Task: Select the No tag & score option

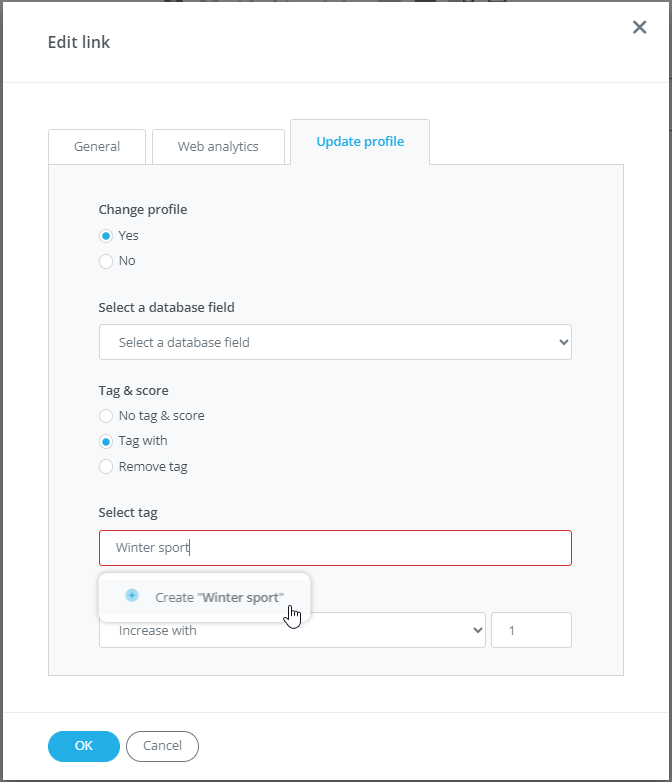Action: tap(106, 415)
